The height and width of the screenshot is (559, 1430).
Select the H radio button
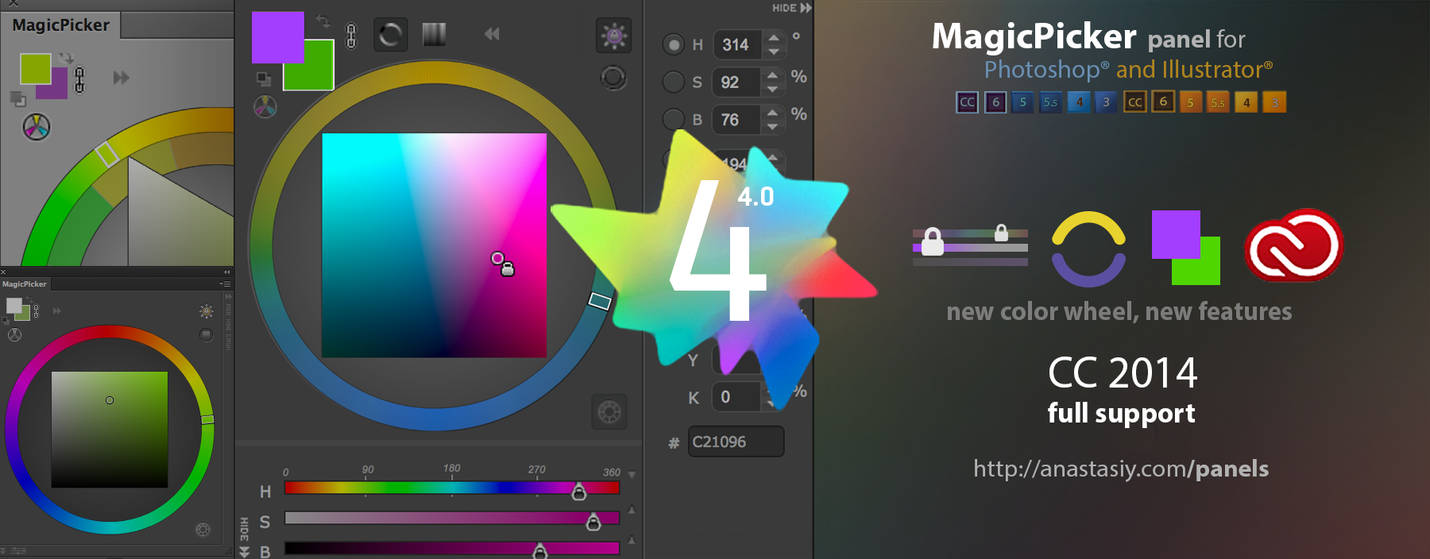click(674, 45)
